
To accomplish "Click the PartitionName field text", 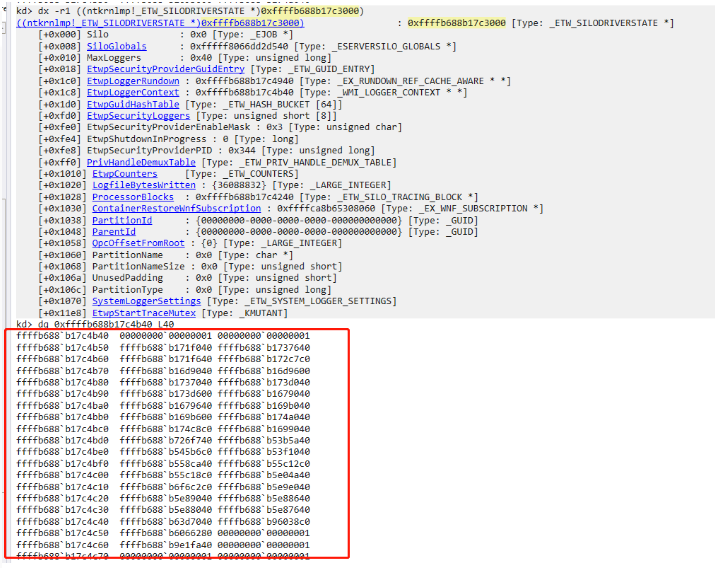I will pyautogui.click(x=127, y=255).
